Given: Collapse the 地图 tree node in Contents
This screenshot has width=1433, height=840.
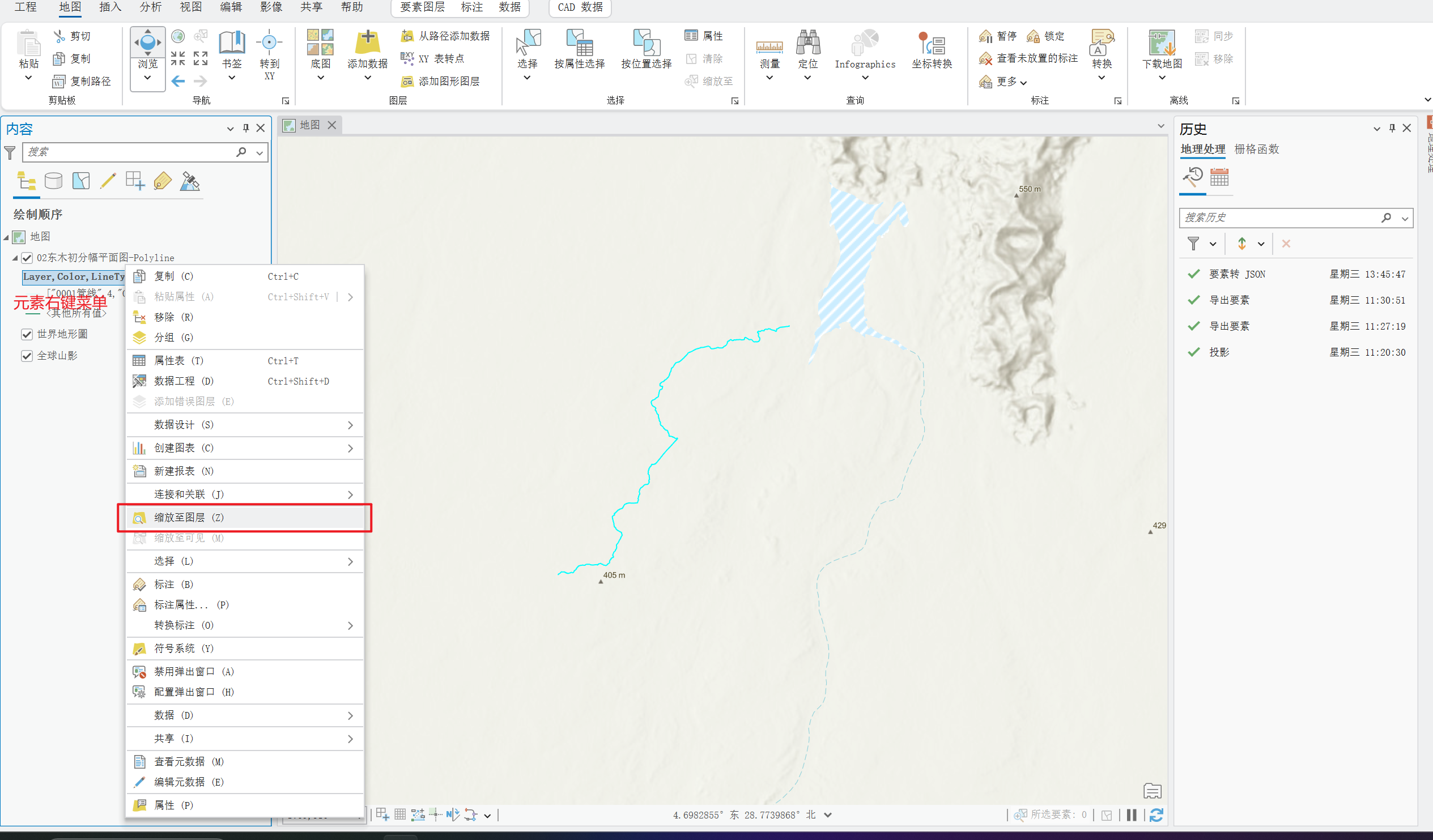Looking at the screenshot, I should pyautogui.click(x=6, y=237).
